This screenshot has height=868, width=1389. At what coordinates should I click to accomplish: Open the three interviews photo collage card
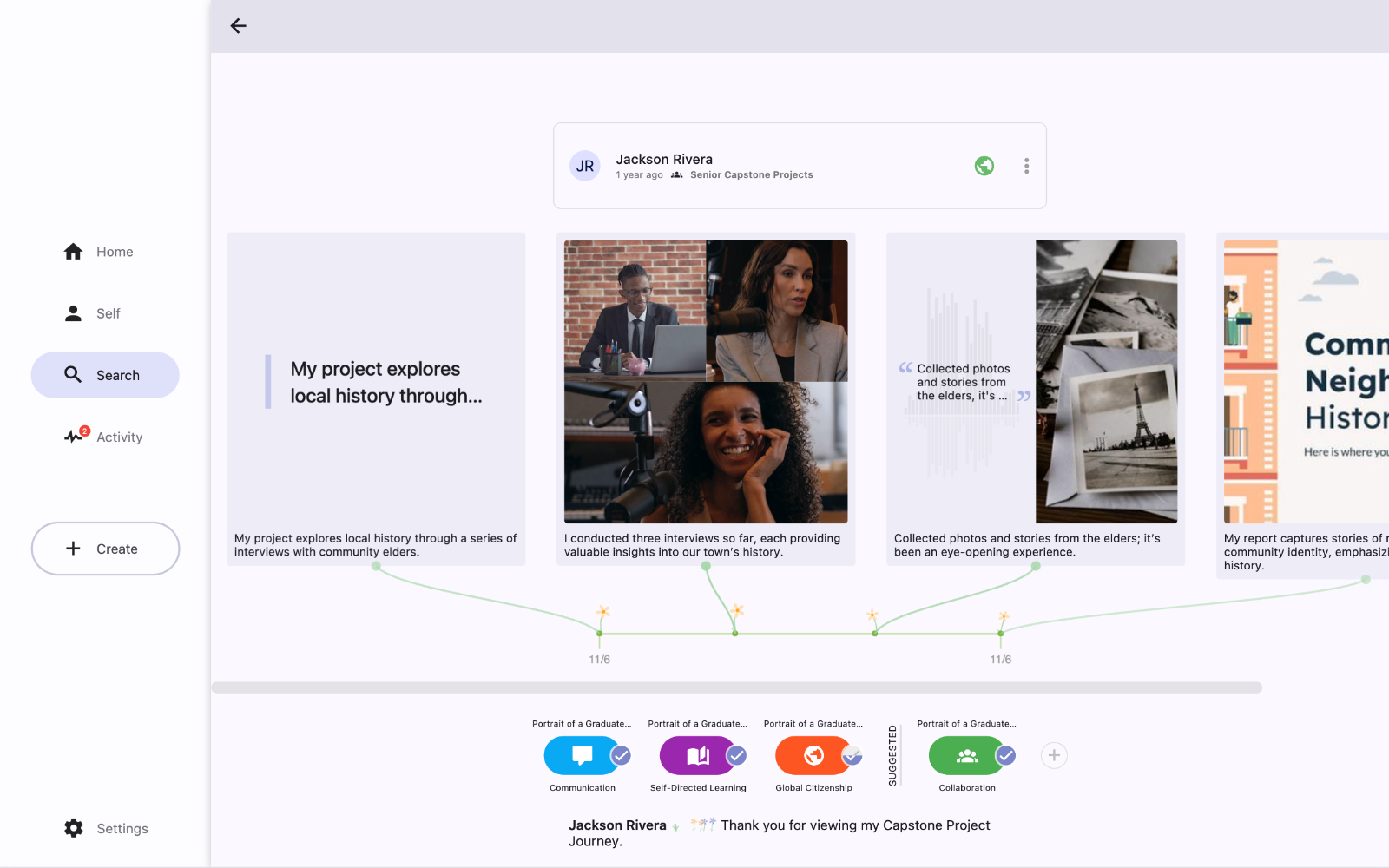pyautogui.click(x=706, y=382)
